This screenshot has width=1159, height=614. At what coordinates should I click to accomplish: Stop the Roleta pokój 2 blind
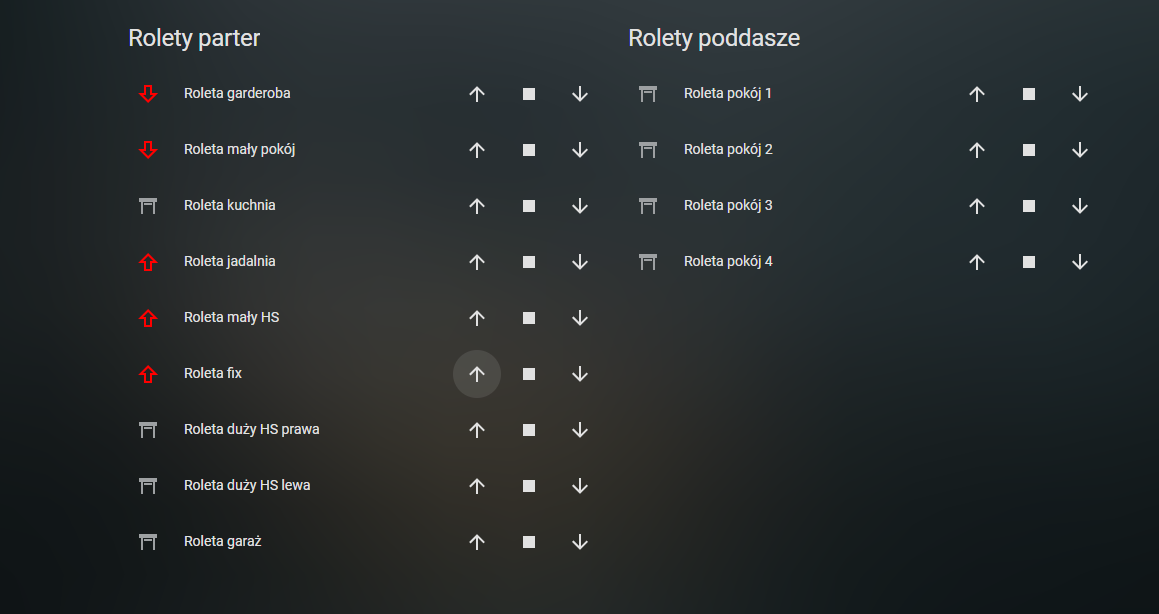(1029, 150)
